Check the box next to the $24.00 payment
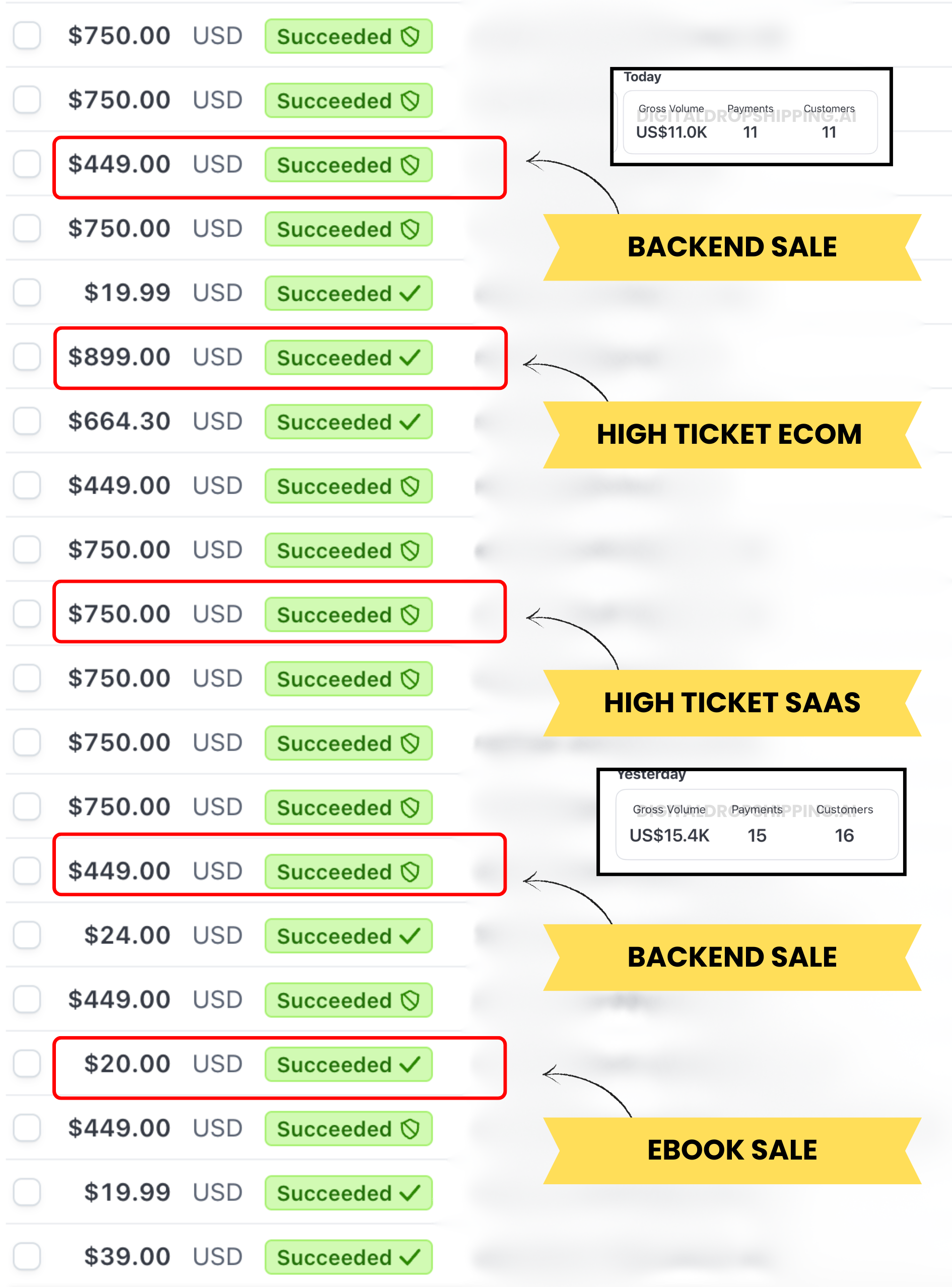This screenshot has height=1287, width=952. click(x=27, y=935)
